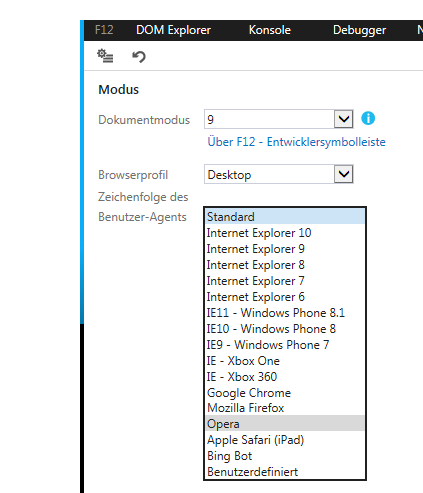
Task: Click the F12 label in the toolbar
Action: pos(104,30)
